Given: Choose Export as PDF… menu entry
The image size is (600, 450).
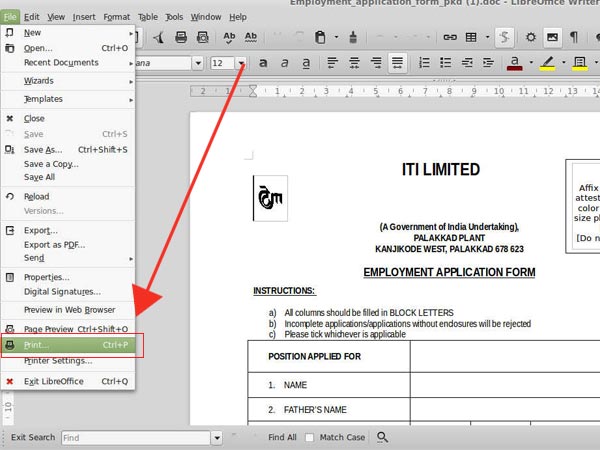Looking at the screenshot, I should point(68,245).
